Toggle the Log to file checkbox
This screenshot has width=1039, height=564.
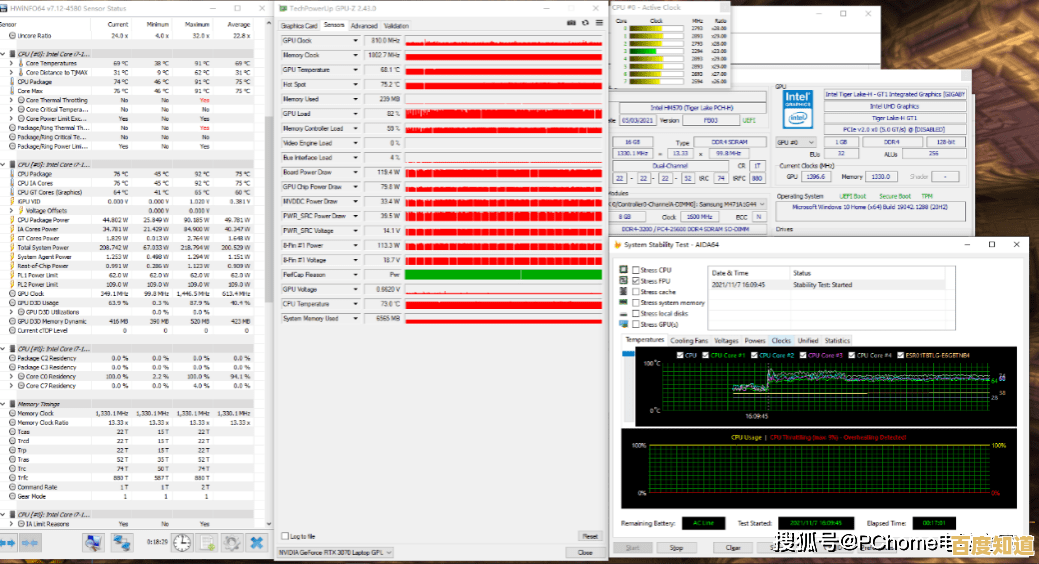tap(284, 536)
